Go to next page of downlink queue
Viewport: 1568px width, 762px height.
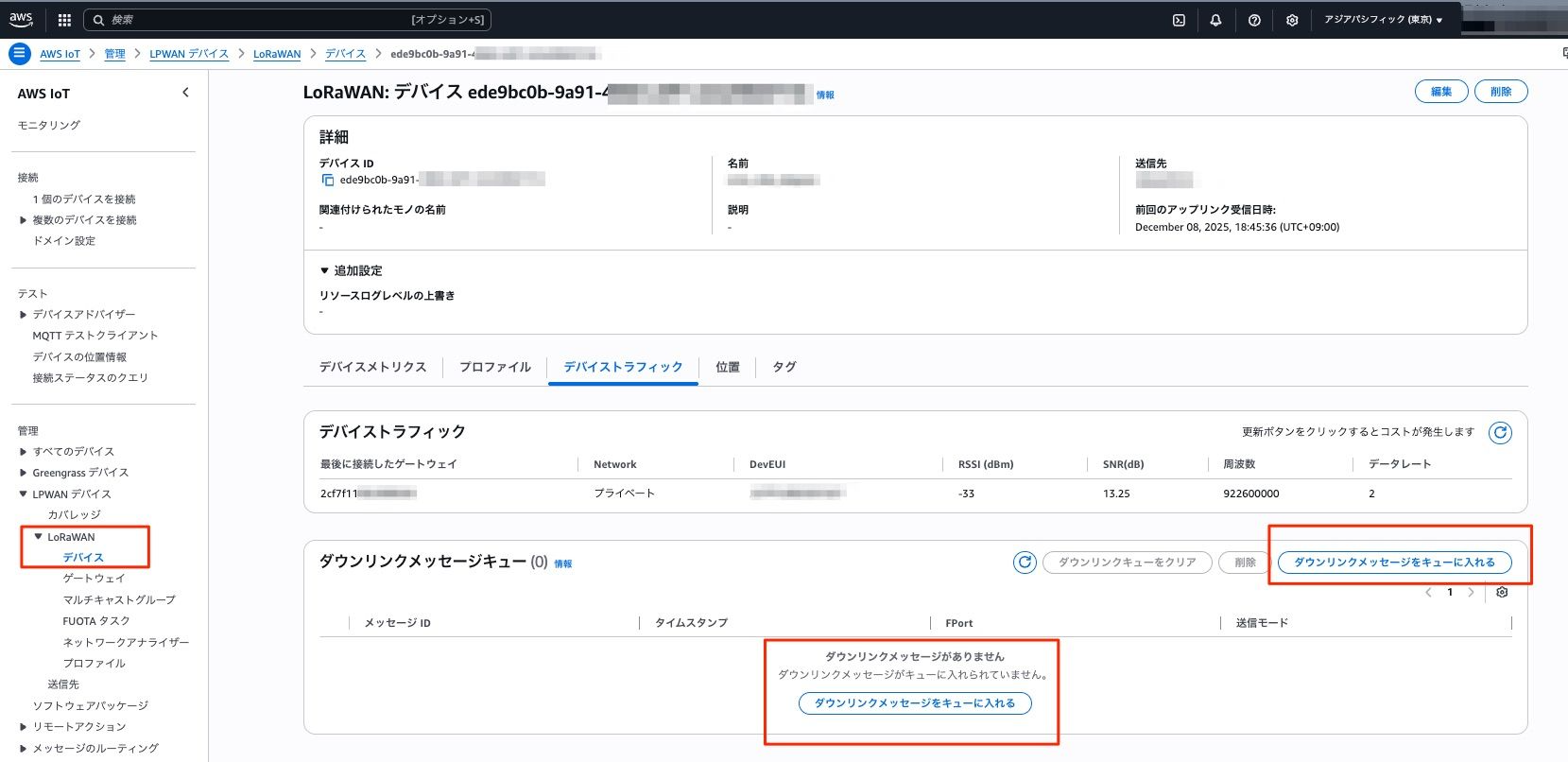pos(1471,593)
